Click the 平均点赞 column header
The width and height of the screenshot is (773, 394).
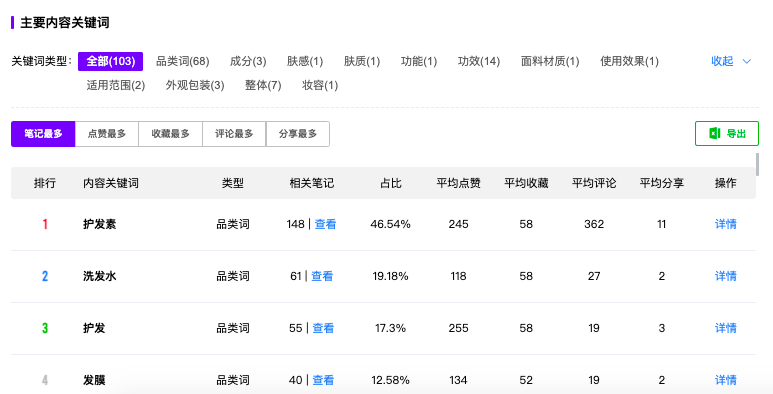coord(458,183)
